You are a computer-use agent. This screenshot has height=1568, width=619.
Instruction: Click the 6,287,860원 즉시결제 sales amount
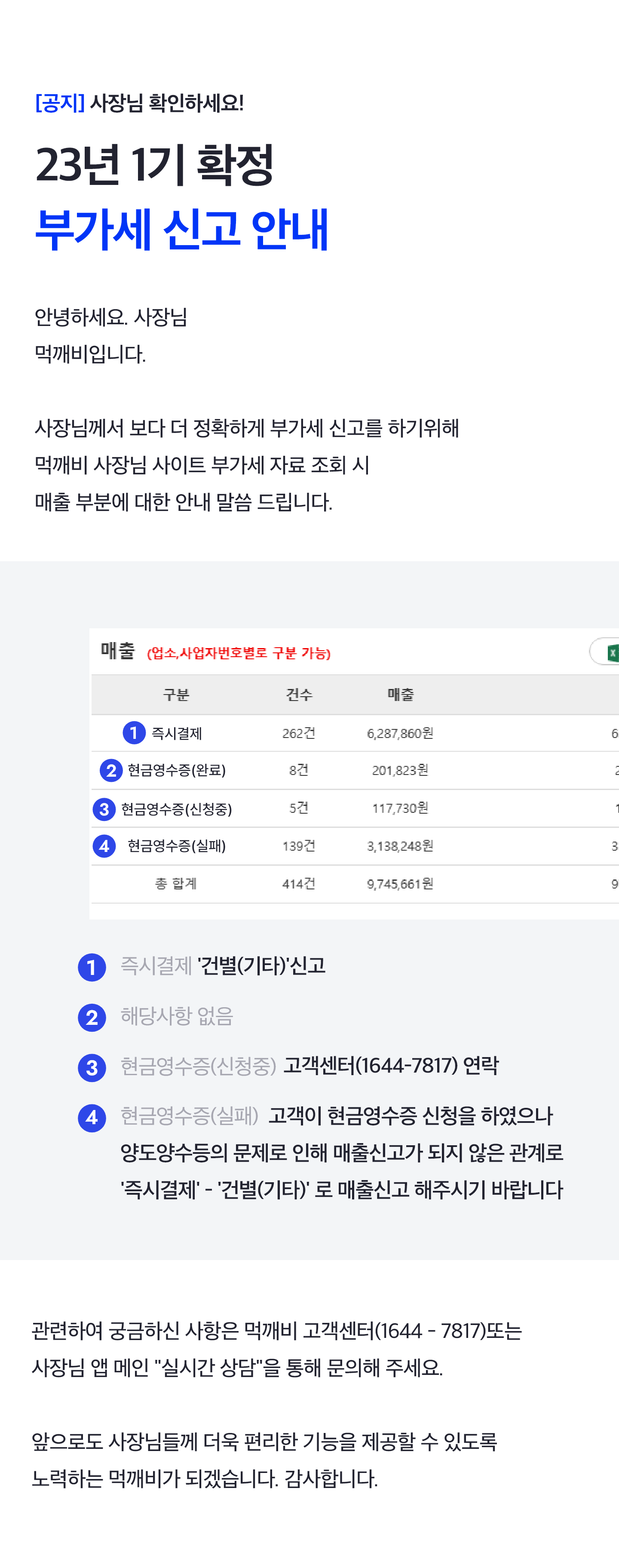(x=400, y=734)
